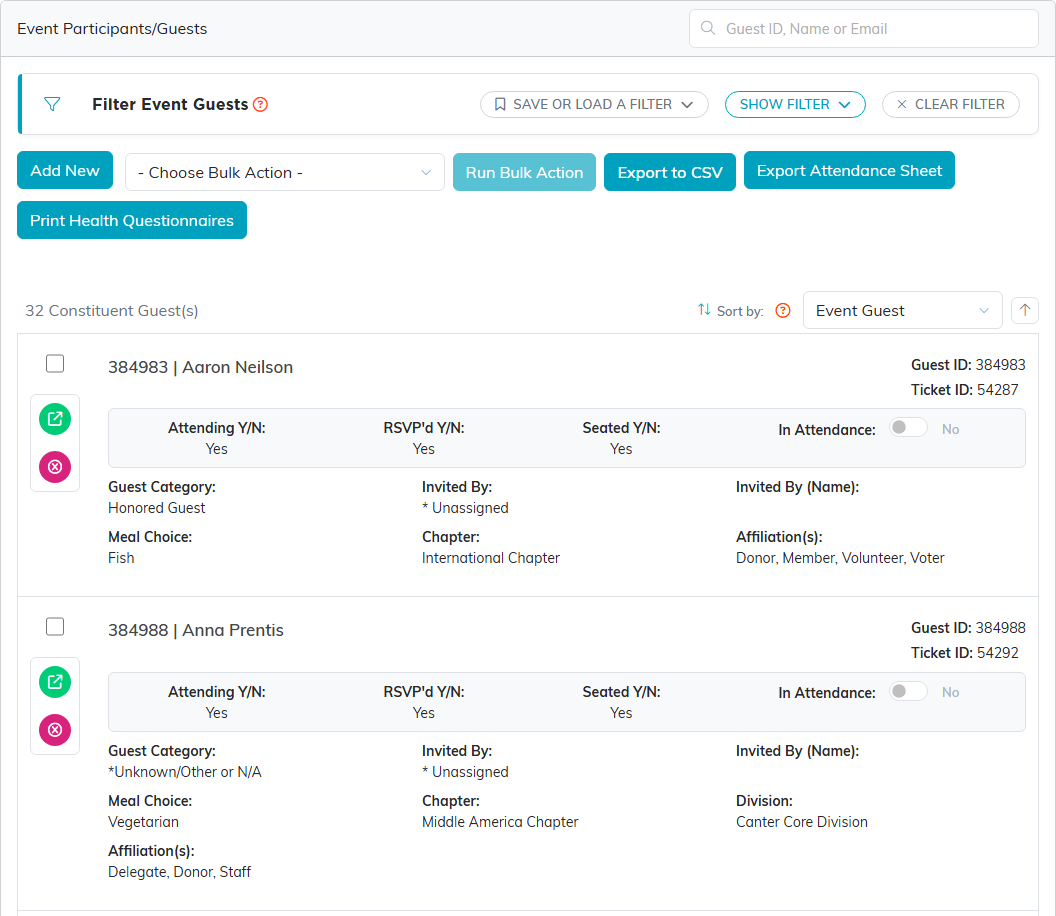Toggle sort direction arrow button
1056x916 pixels.
point(1024,310)
